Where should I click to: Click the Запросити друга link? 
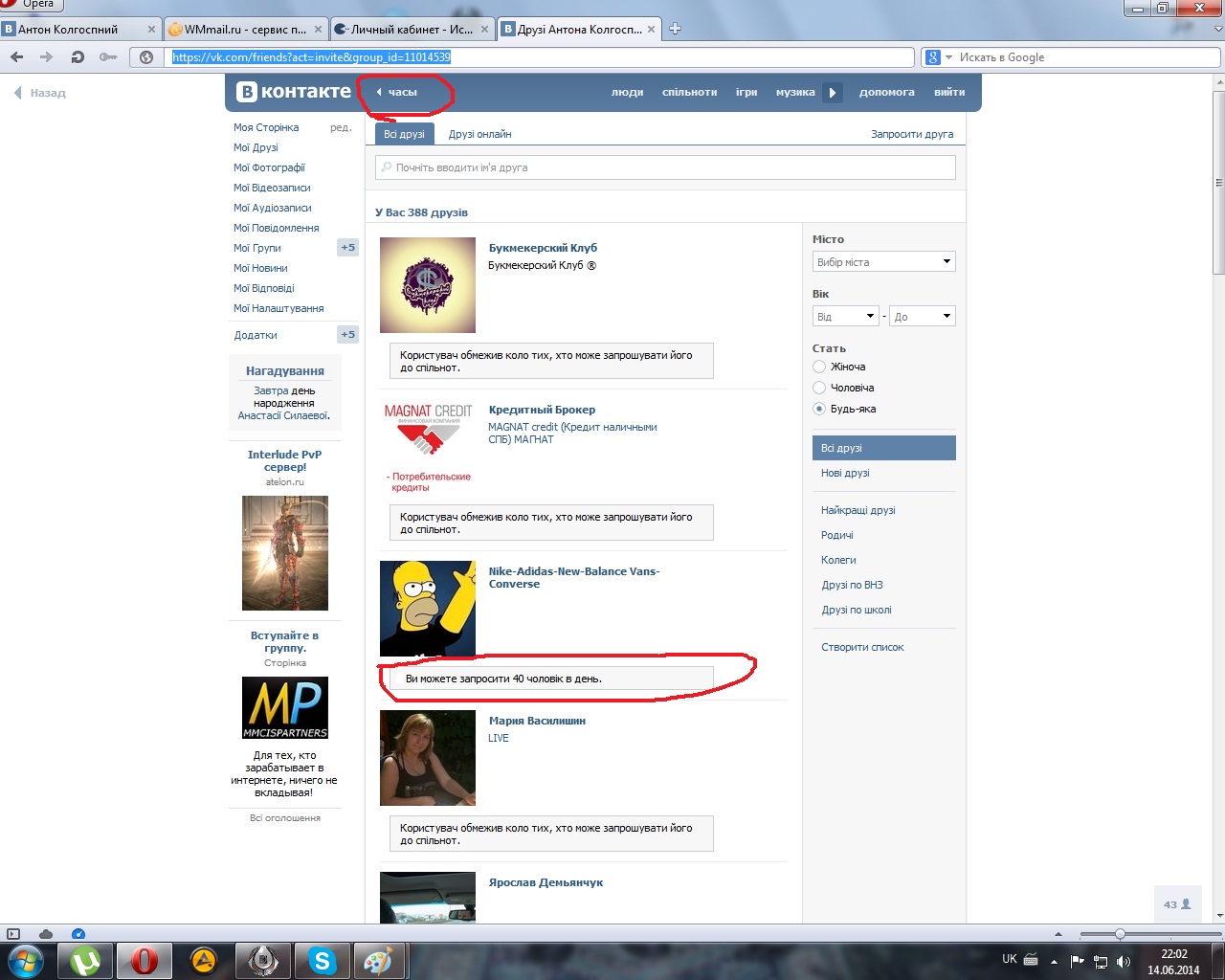912,134
